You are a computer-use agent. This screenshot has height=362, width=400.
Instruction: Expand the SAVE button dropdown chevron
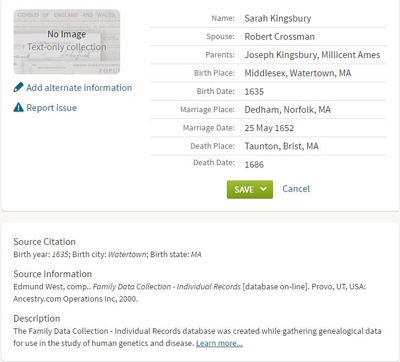tap(263, 189)
